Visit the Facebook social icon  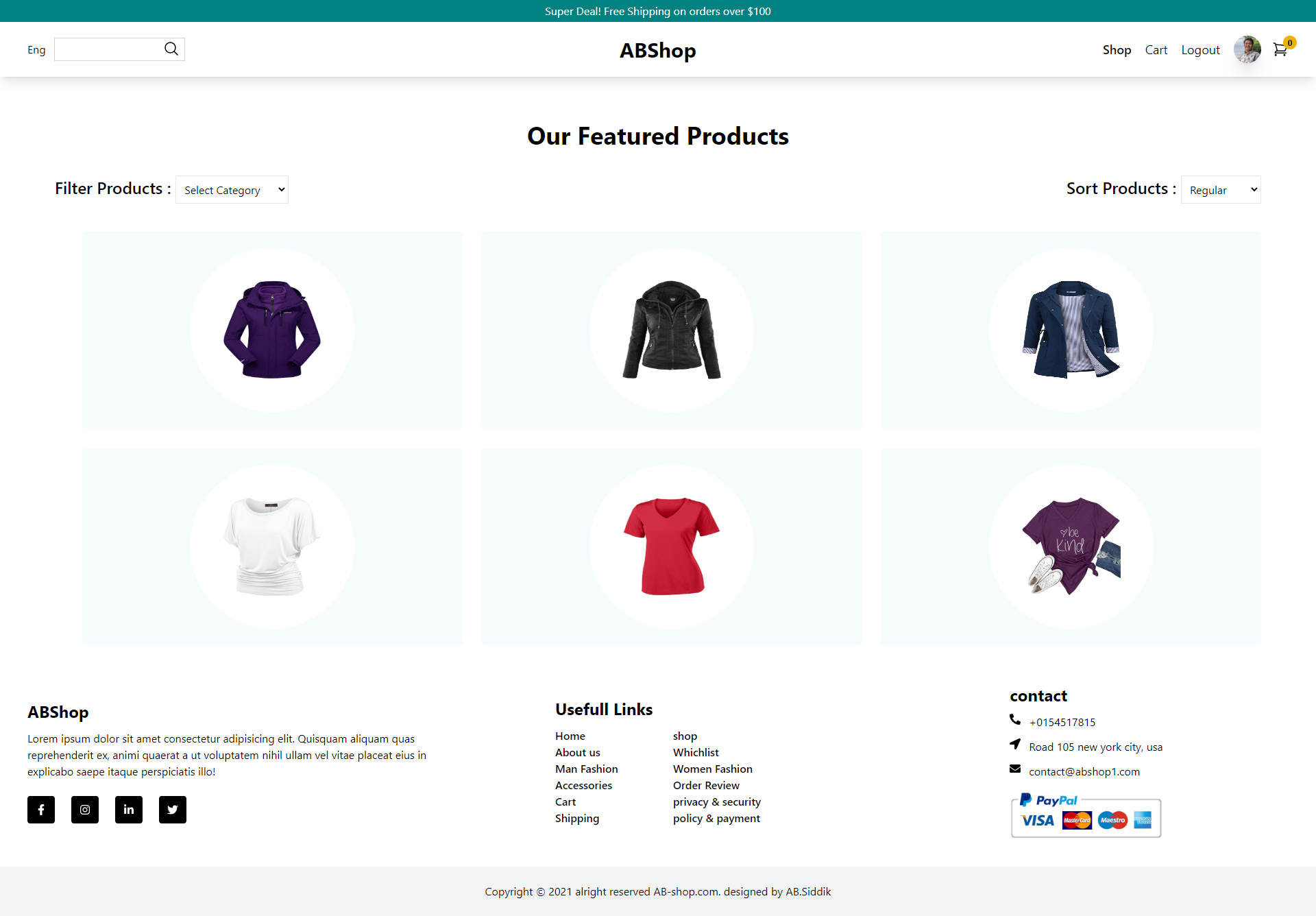40,810
